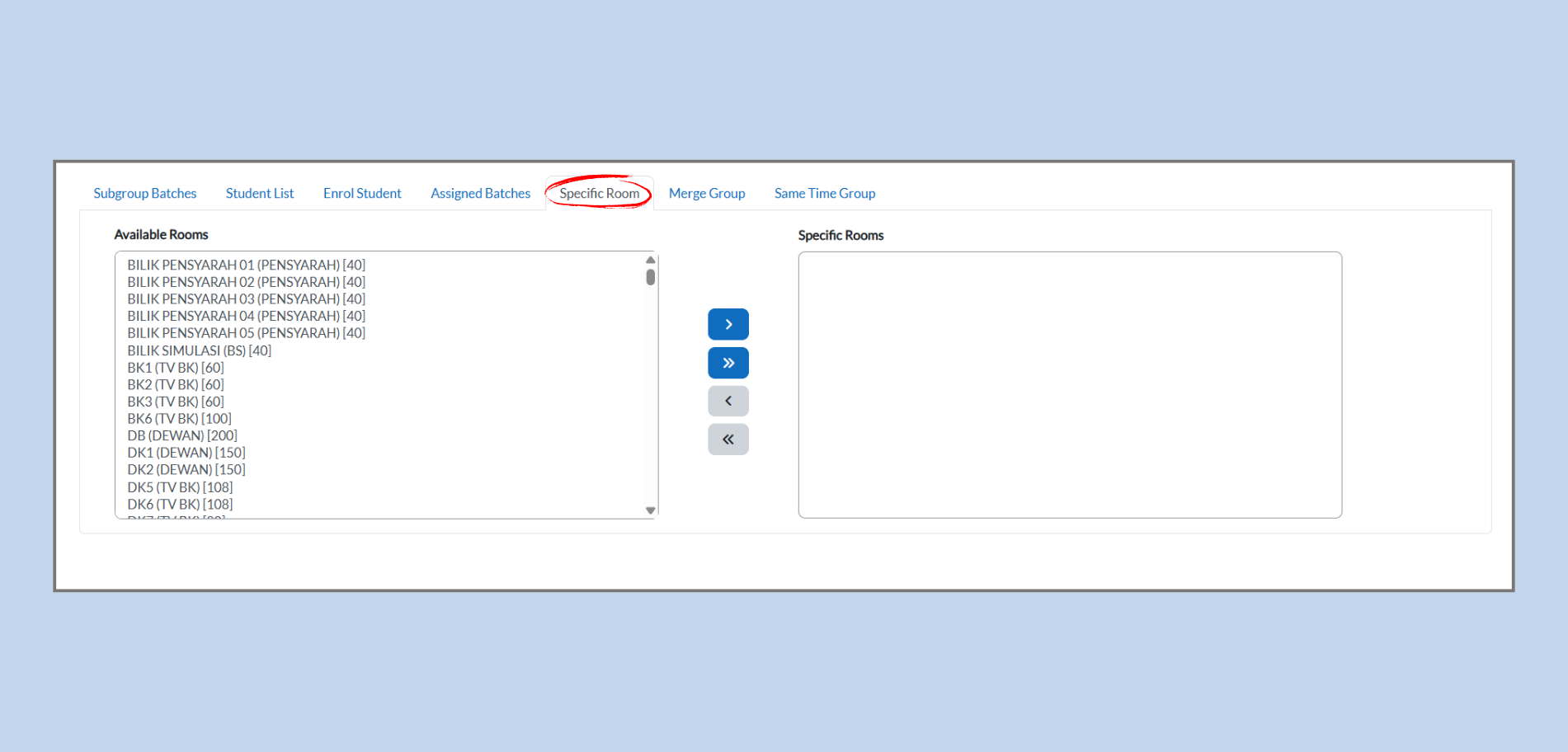Viewport: 1568px width, 752px height.
Task: Open the Assigned Batches tab
Action: [480, 194]
